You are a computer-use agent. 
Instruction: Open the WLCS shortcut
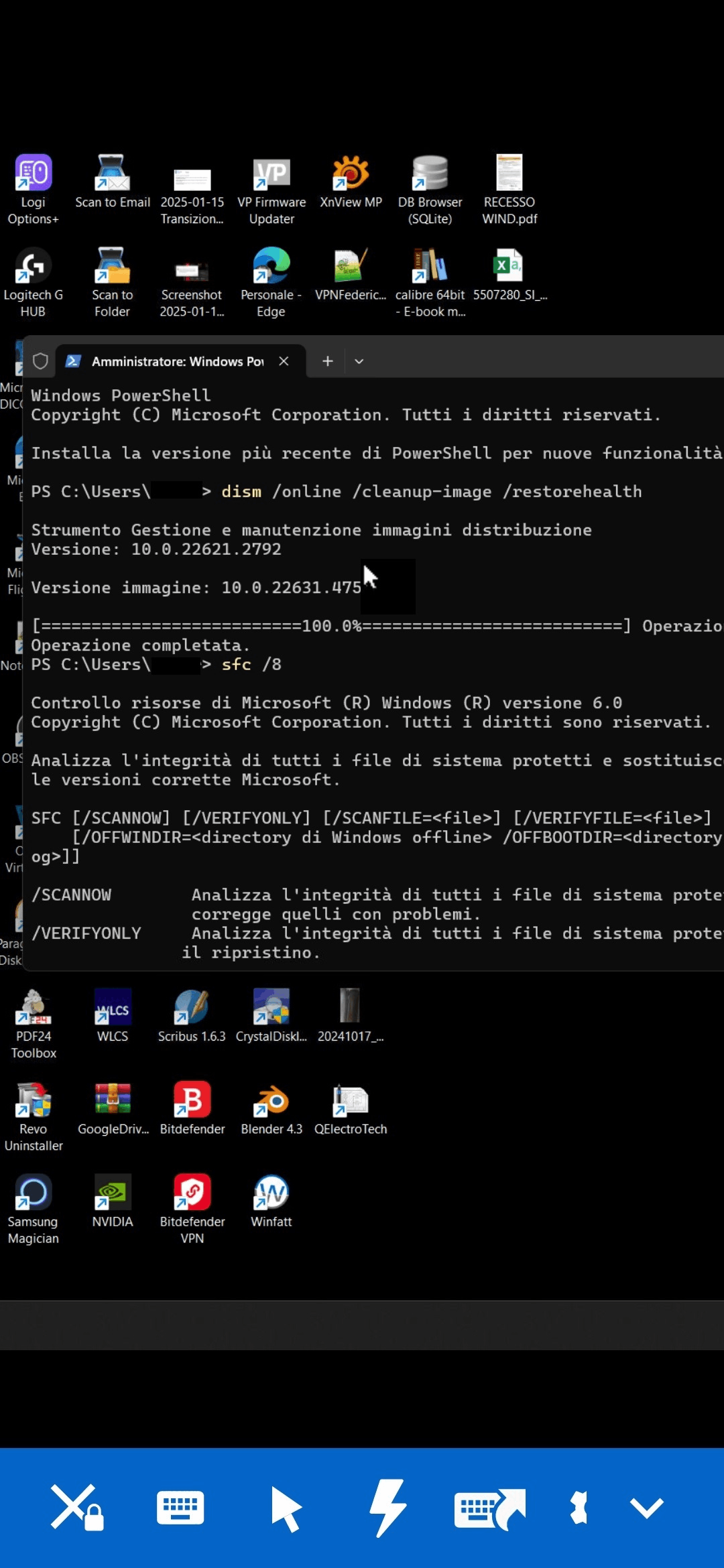pyautogui.click(x=112, y=1016)
